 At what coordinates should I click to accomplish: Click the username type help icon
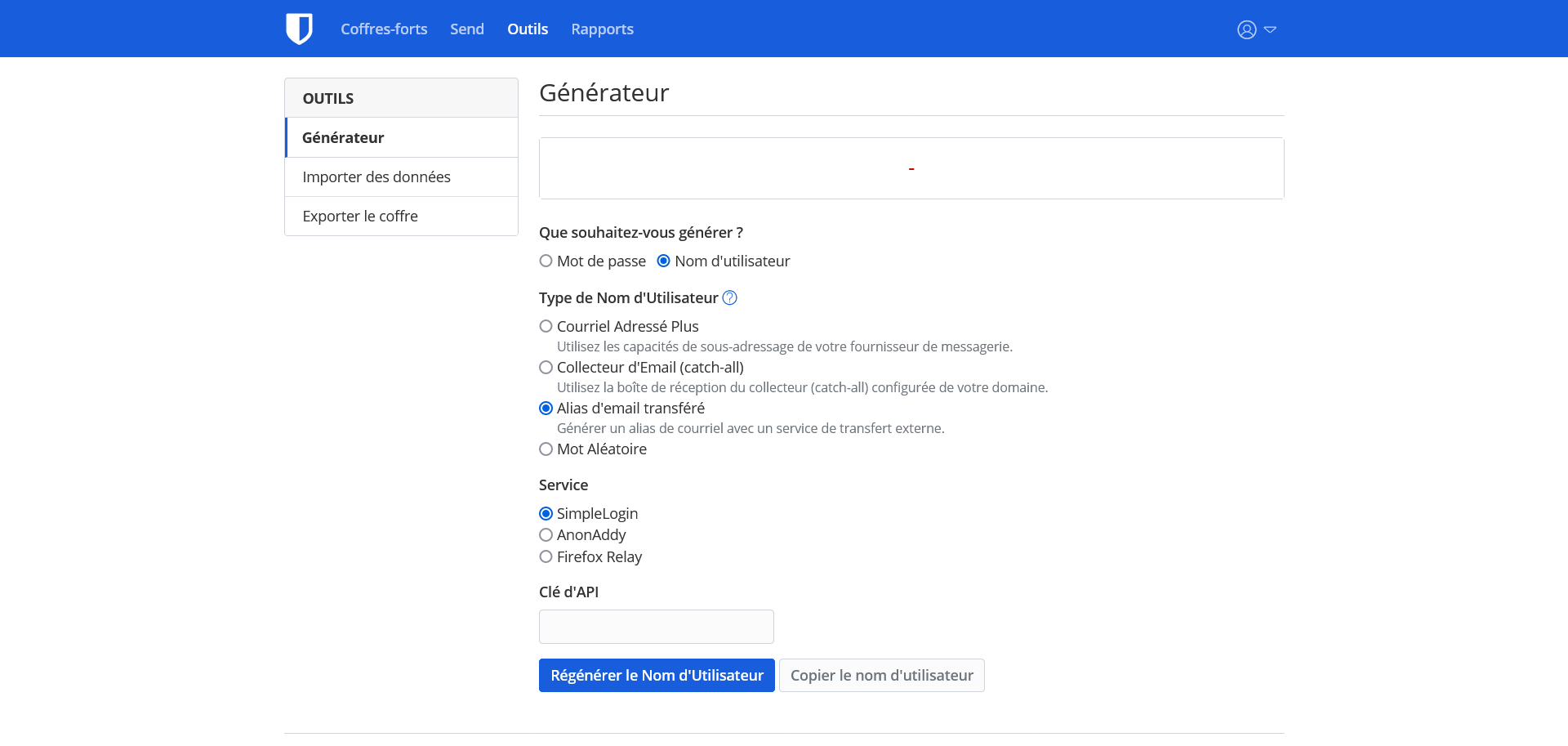click(x=730, y=298)
